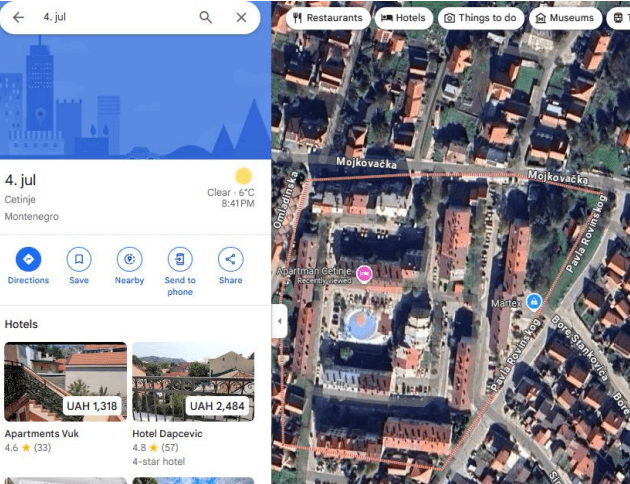This screenshot has height=484, width=630.
Task: Click Apartman Cetinje pink hotel marker
Action: point(365,273)
